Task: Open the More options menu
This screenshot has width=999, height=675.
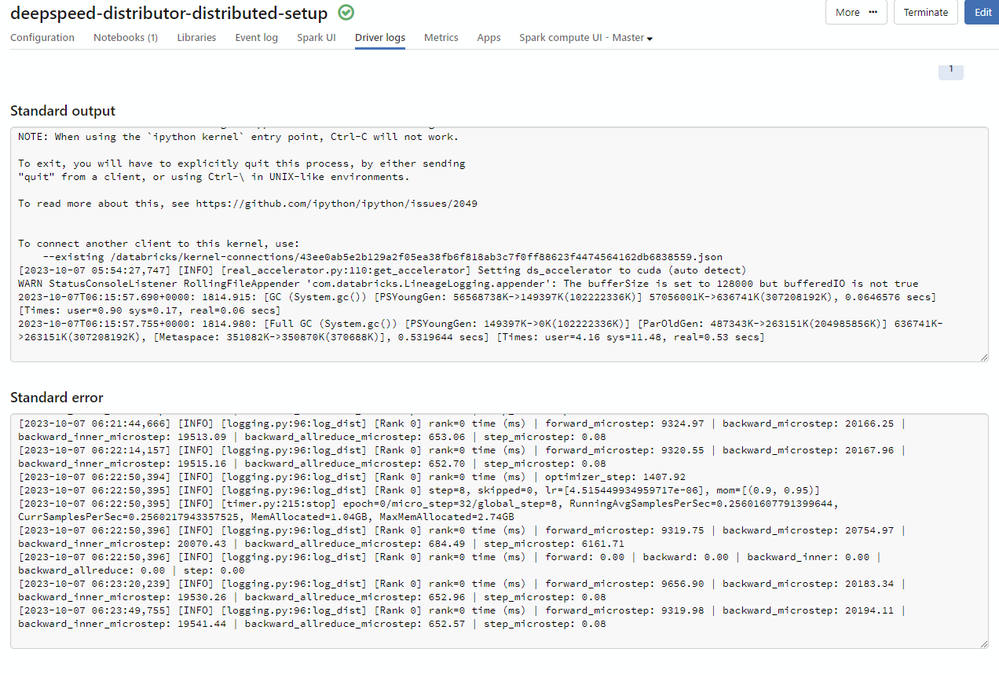Action: coord(855,12)
